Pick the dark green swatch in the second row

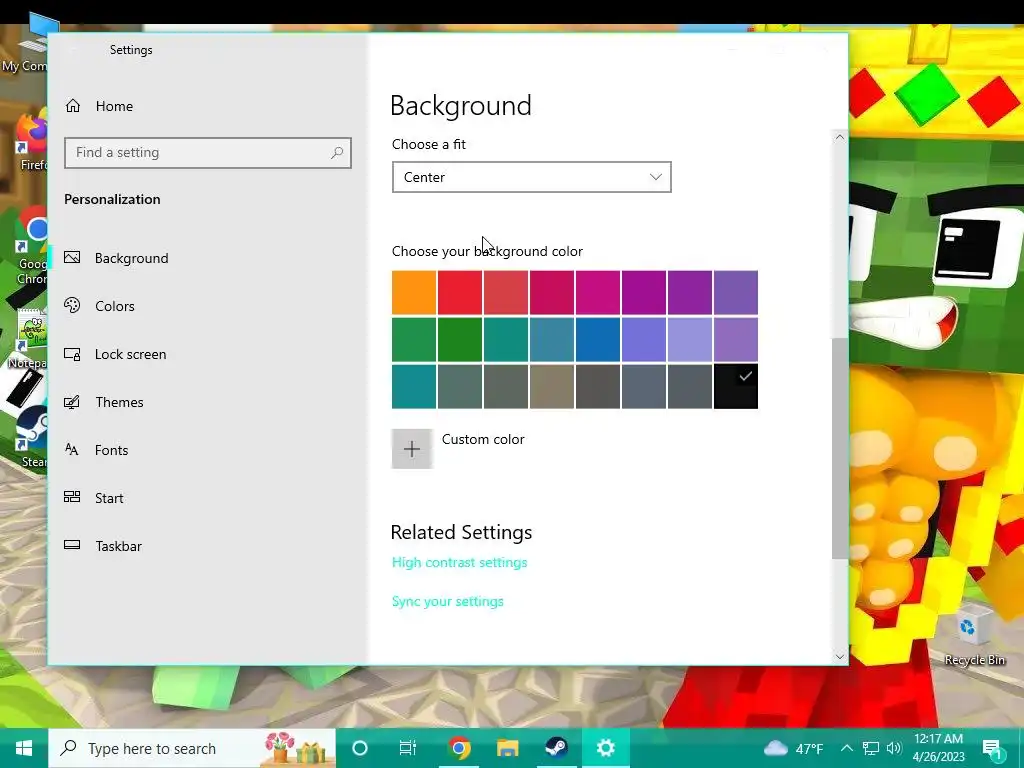point(460,340)
